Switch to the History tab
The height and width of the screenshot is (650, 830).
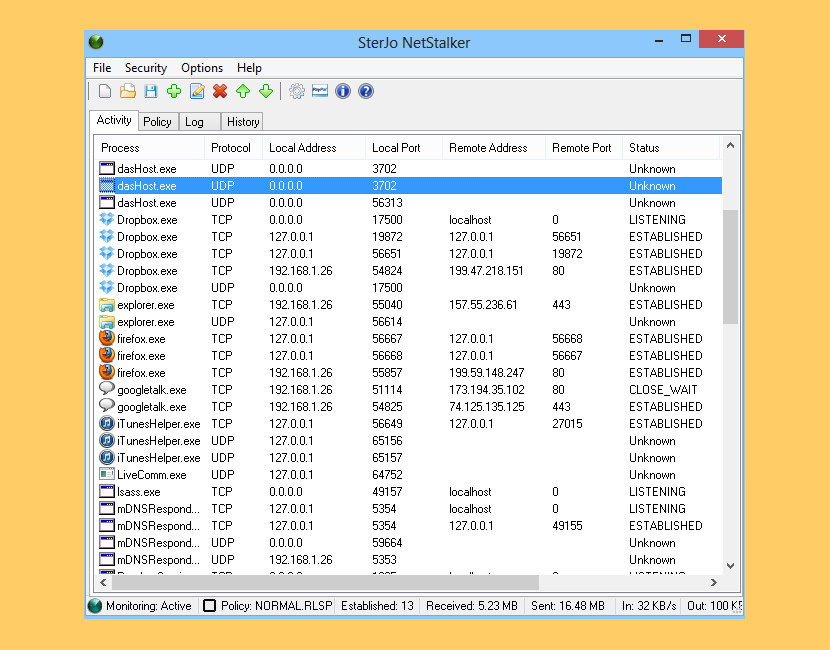[x=242, y=122]
